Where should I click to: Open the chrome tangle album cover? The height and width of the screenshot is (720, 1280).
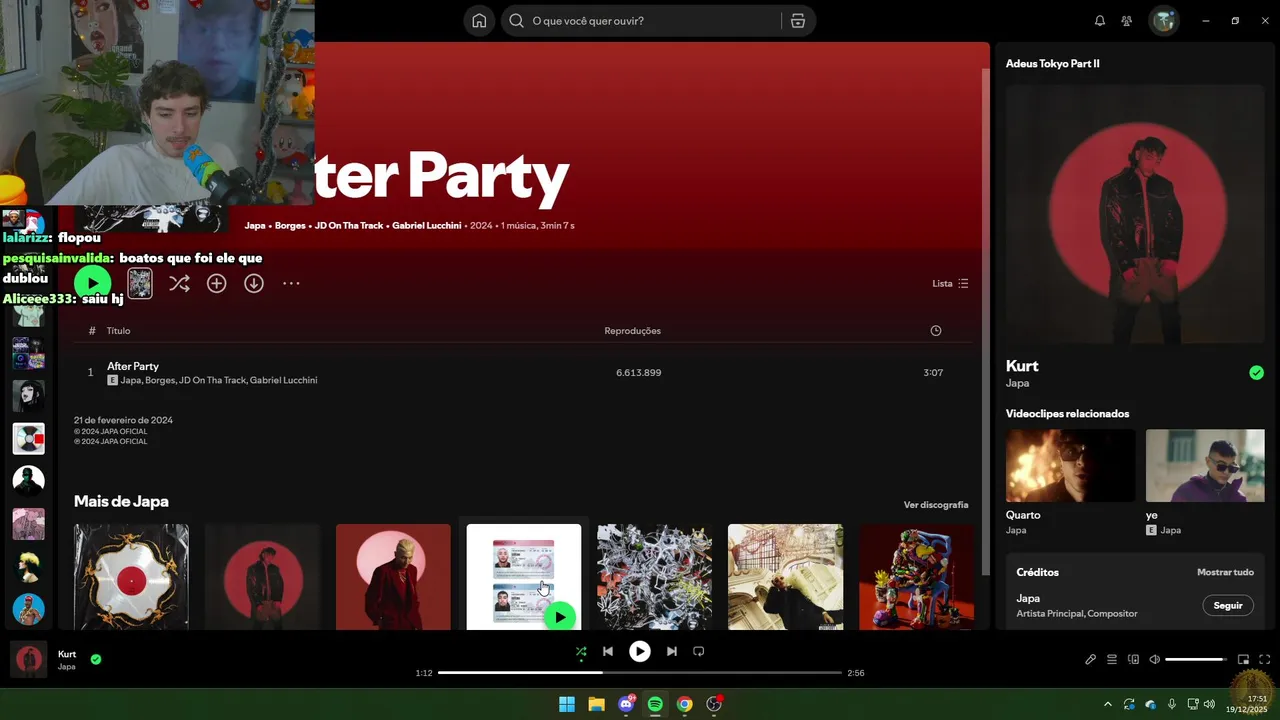(x=655, y=577)
